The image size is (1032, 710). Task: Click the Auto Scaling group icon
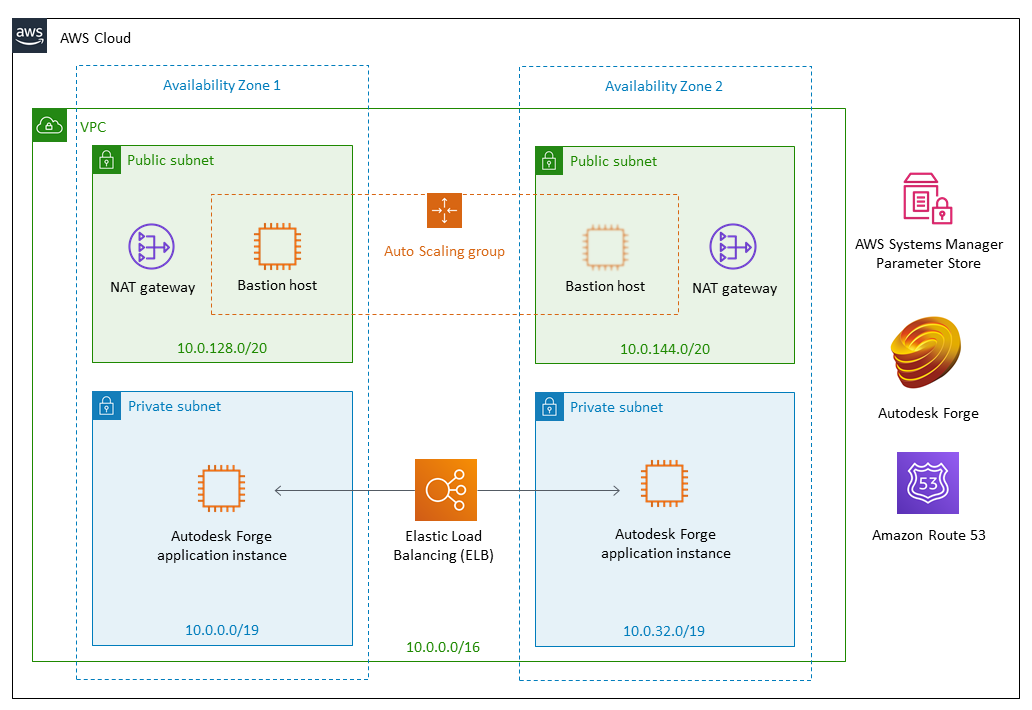444,211
